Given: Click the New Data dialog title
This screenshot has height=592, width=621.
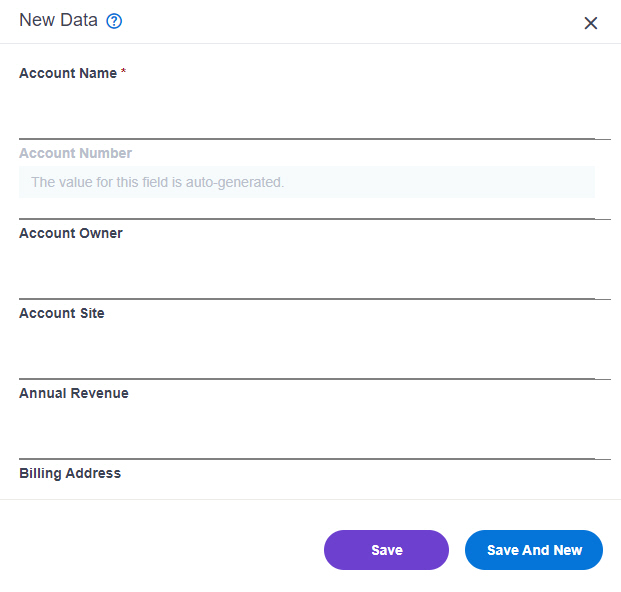Looking at the screenshot, I should coord(58,20).
